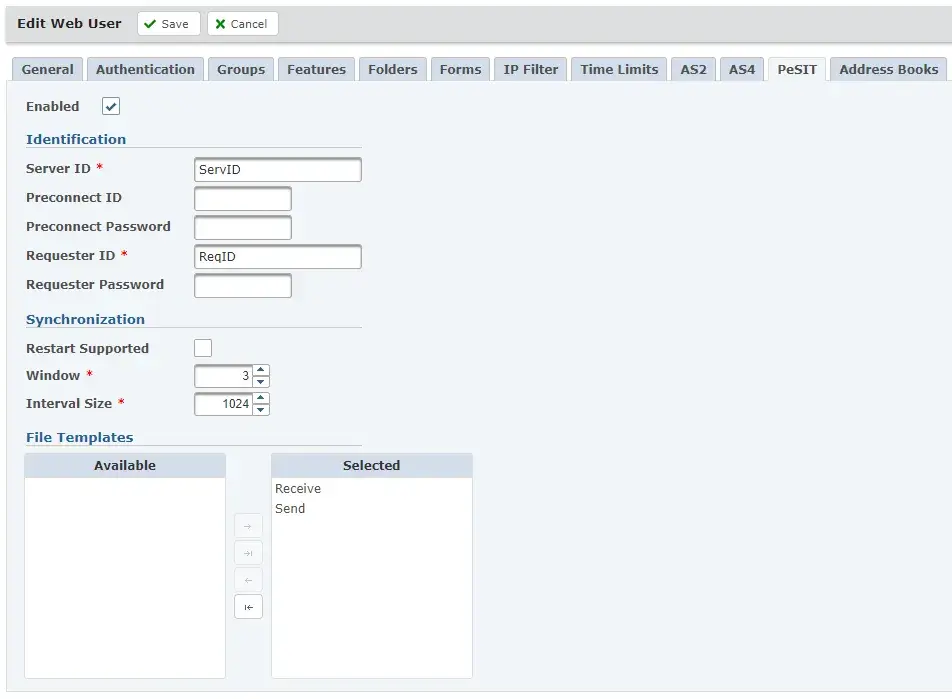The width and height of the screenshot is (952, 699).
Task: Click the single left arrow transfer icon
Action: (248, 579)
